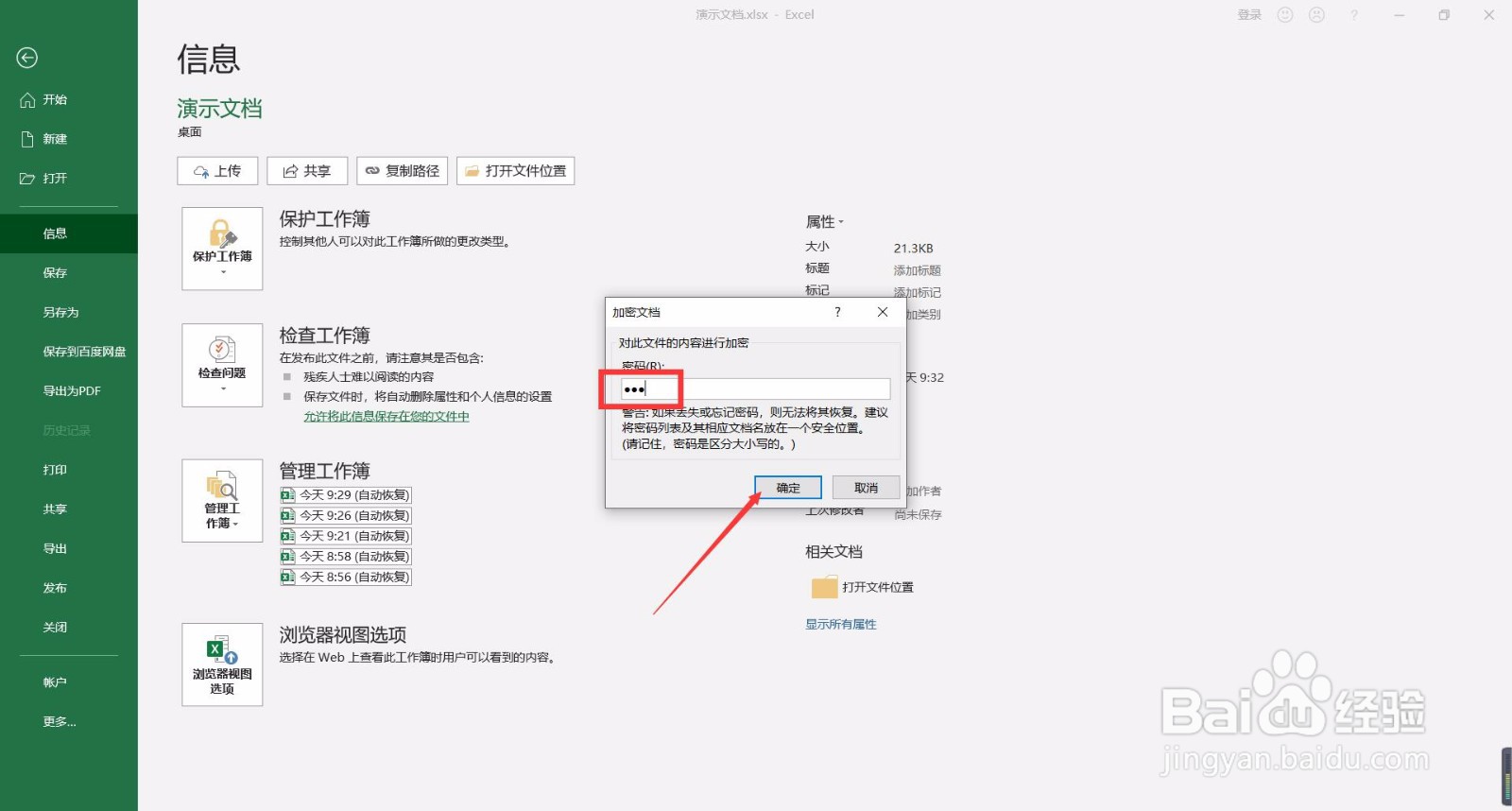
Task: Click 打开文件位置 button near the top
Action: (x=516, y=171)
